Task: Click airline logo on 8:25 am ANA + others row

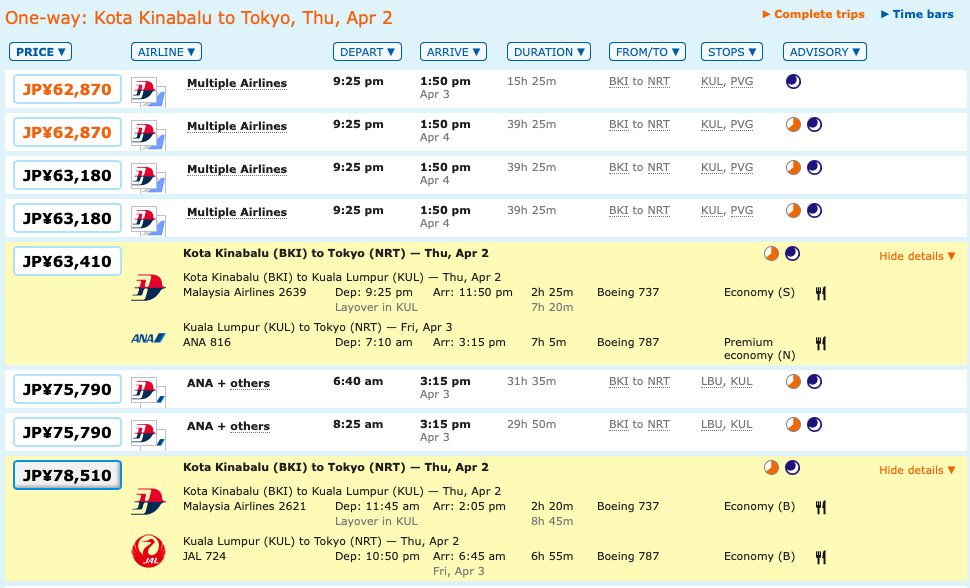Action: (148, 435)
